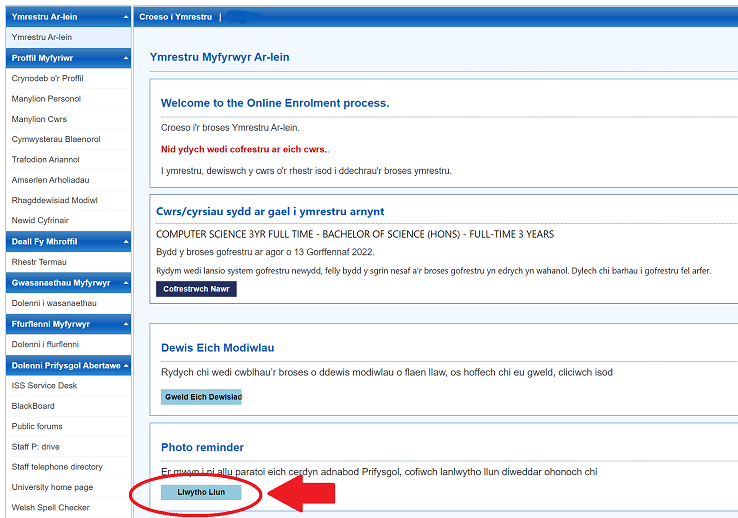Open Rhestr Termau link
This screenshot has width=738, height=518.
coord(38,262)
